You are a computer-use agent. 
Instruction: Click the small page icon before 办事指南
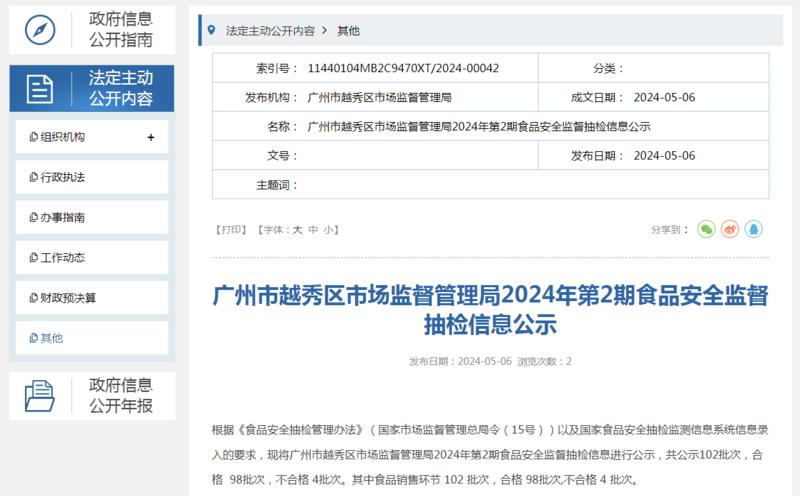tap(34, 217)
